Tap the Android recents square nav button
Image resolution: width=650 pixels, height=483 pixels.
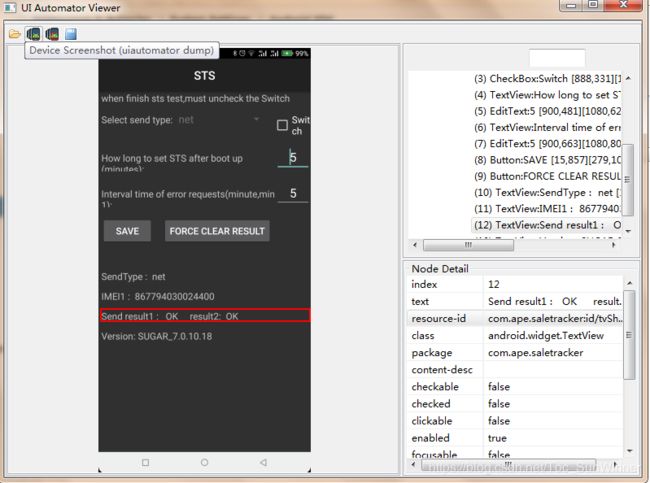[x=145, y=462]
